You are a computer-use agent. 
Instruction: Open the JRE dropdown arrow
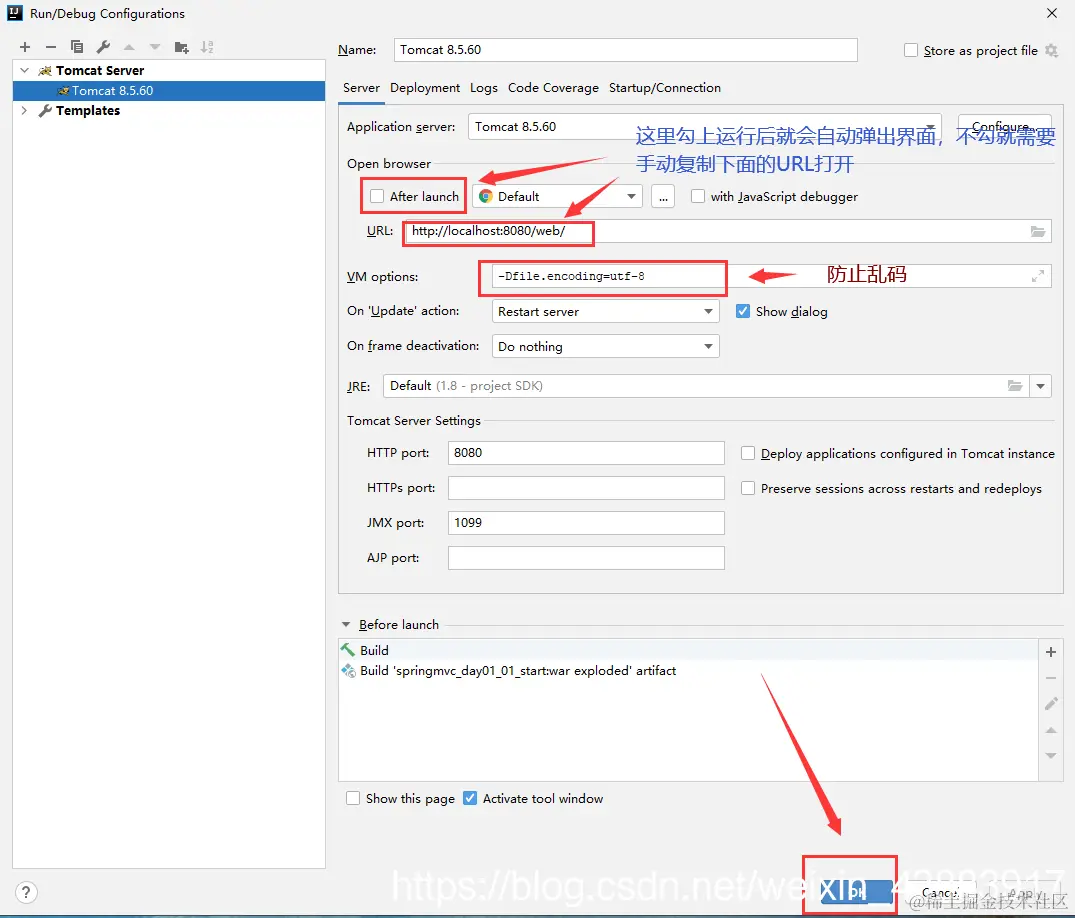tap(1041, 386)
